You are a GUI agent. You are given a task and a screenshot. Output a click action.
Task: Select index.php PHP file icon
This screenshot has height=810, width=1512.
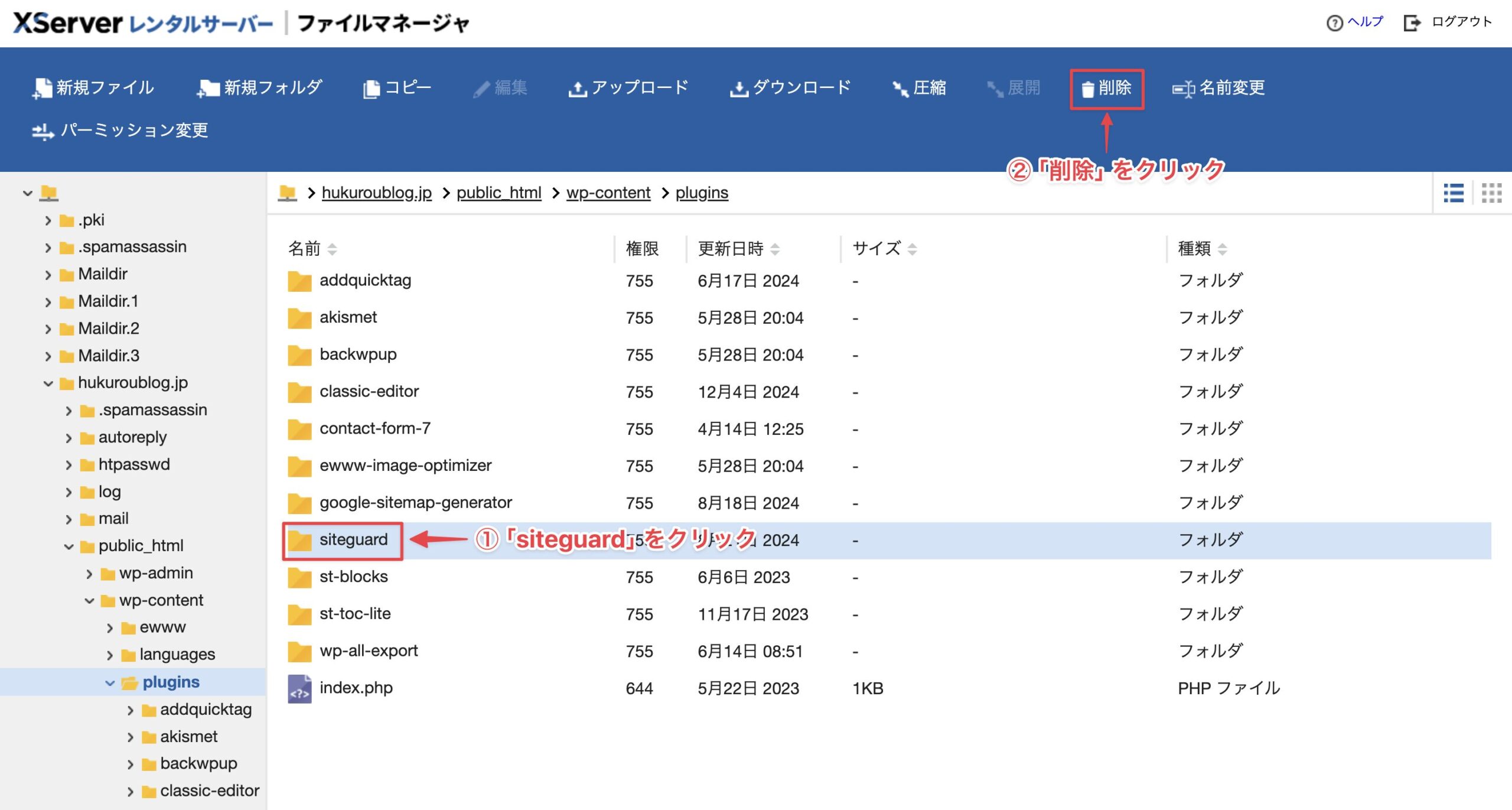299,689
